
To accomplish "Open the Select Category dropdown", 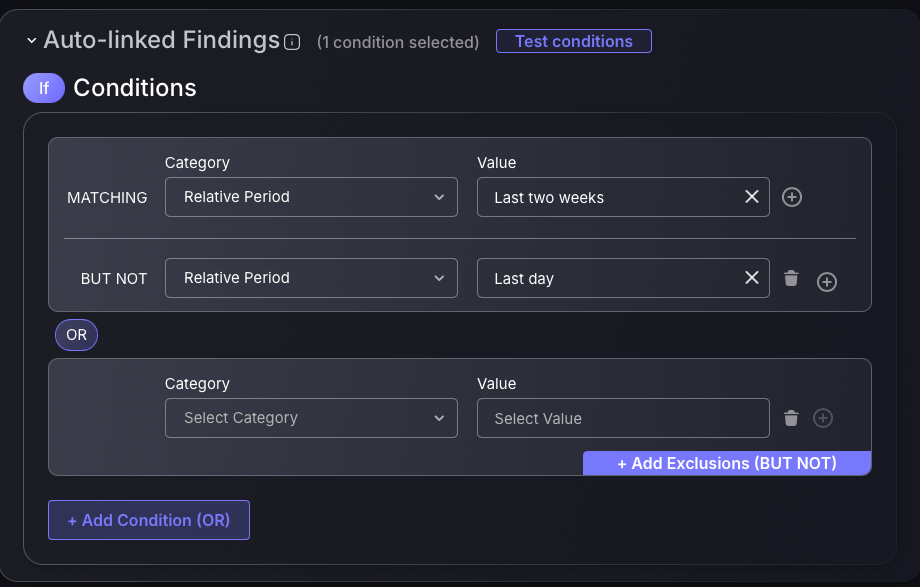I will click(x=311, y=418).
